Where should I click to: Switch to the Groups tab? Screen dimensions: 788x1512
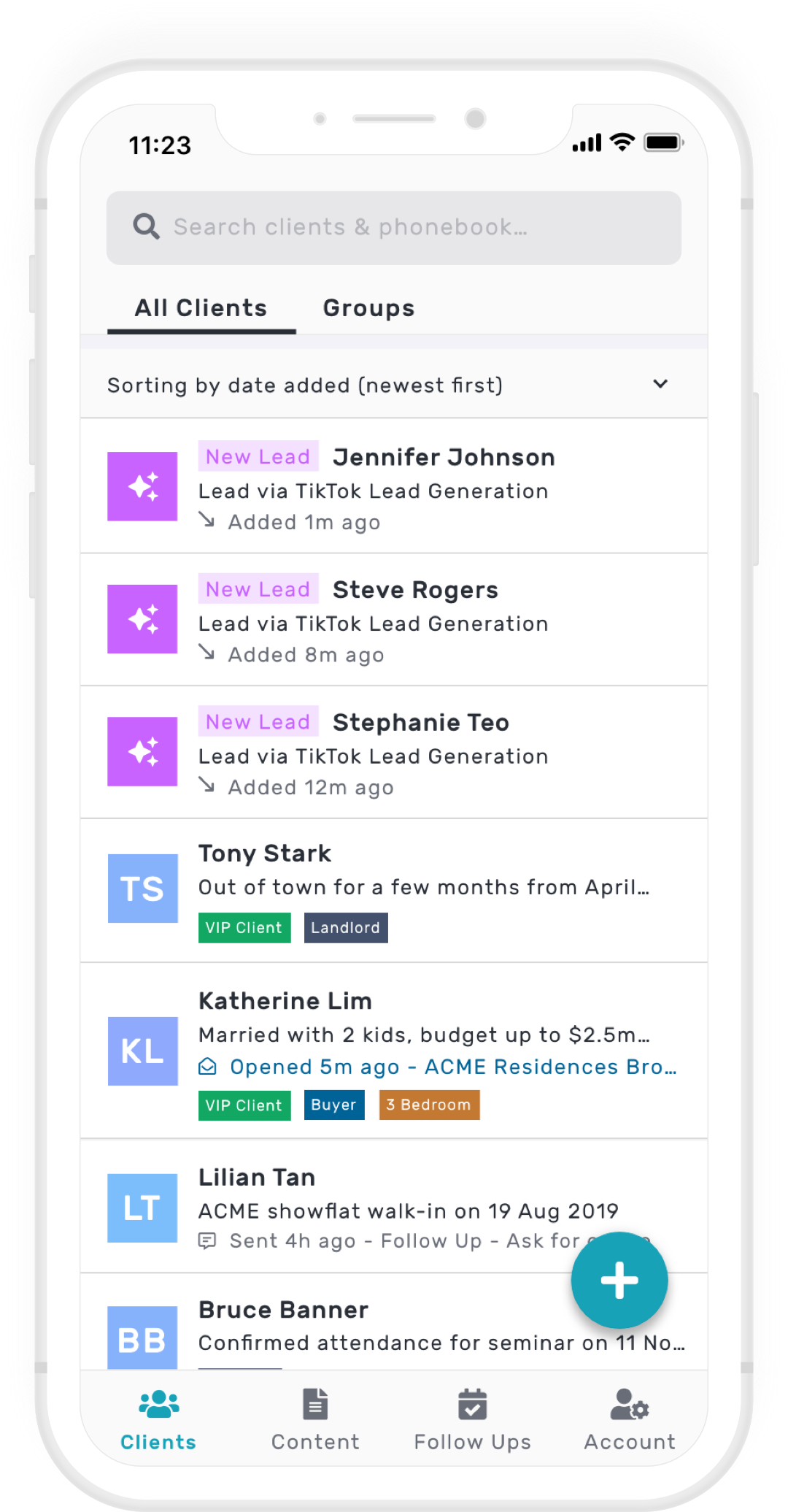(x=368, y=308)
